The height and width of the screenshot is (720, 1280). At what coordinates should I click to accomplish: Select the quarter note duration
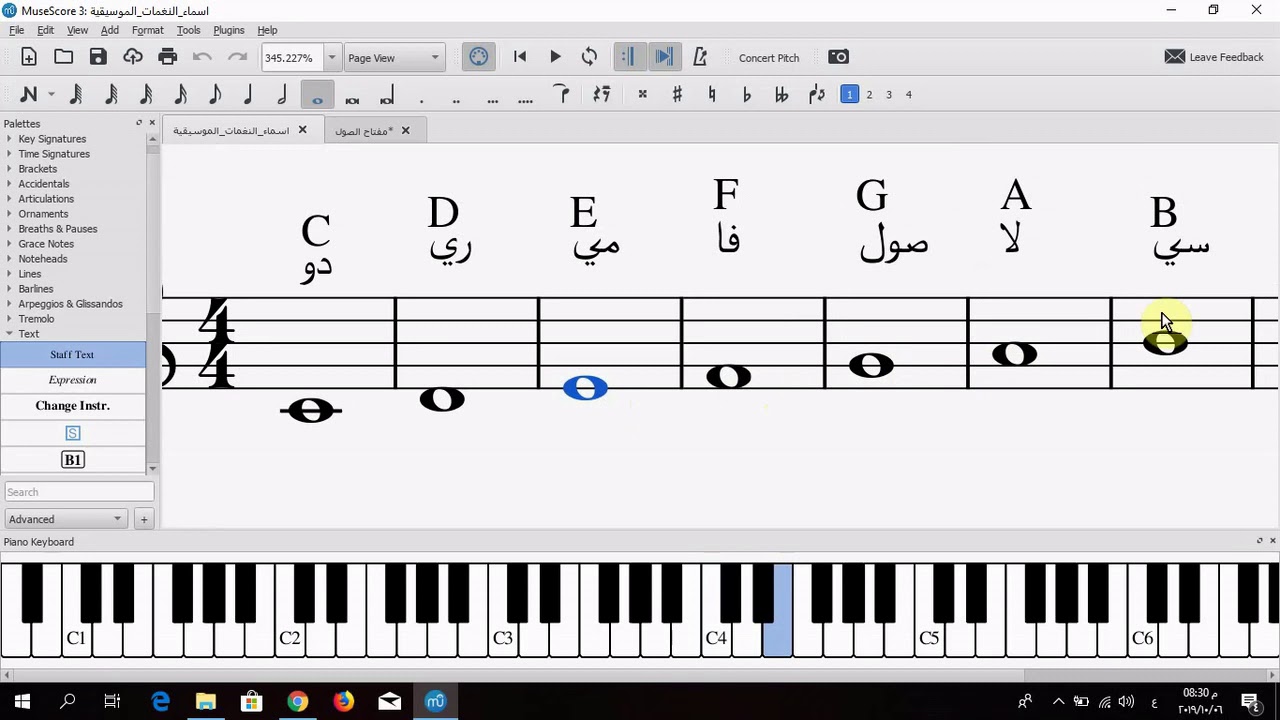[248, 95]
